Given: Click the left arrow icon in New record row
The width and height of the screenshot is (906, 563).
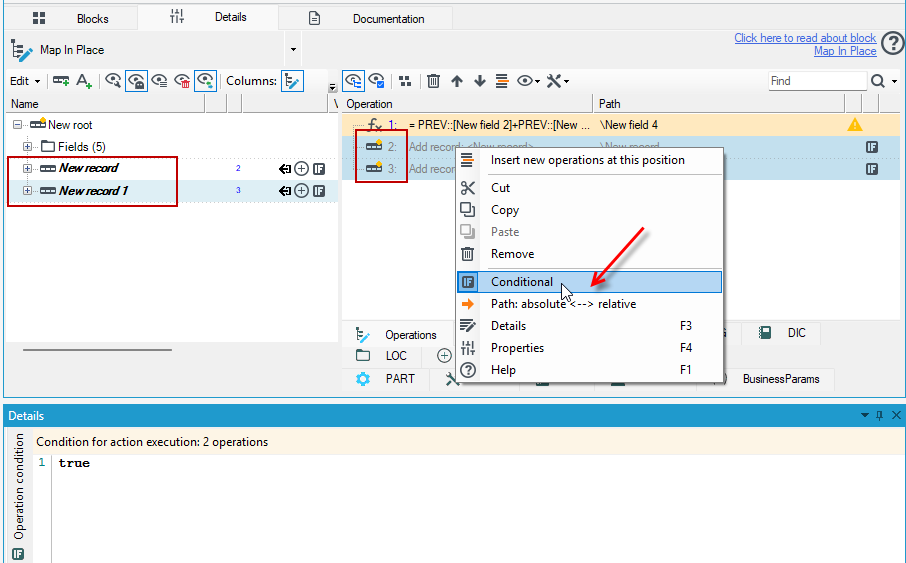Looking at the screenshot, I should pyautogui.click(x=285, y=169).
